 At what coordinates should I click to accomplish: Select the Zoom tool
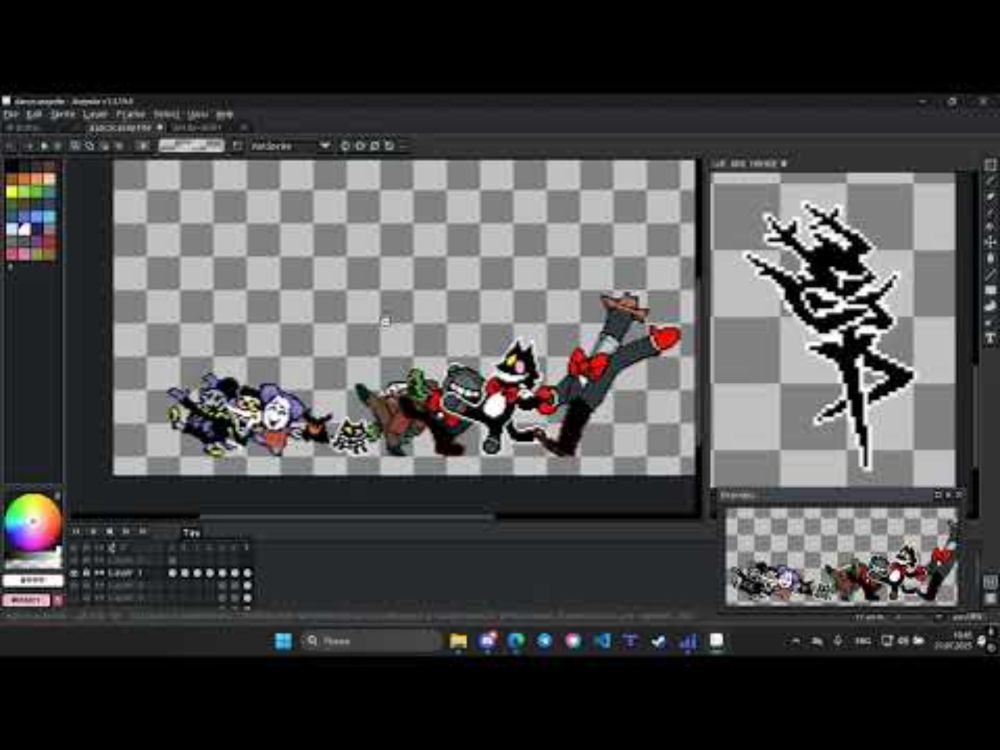(x=990, y=226)
